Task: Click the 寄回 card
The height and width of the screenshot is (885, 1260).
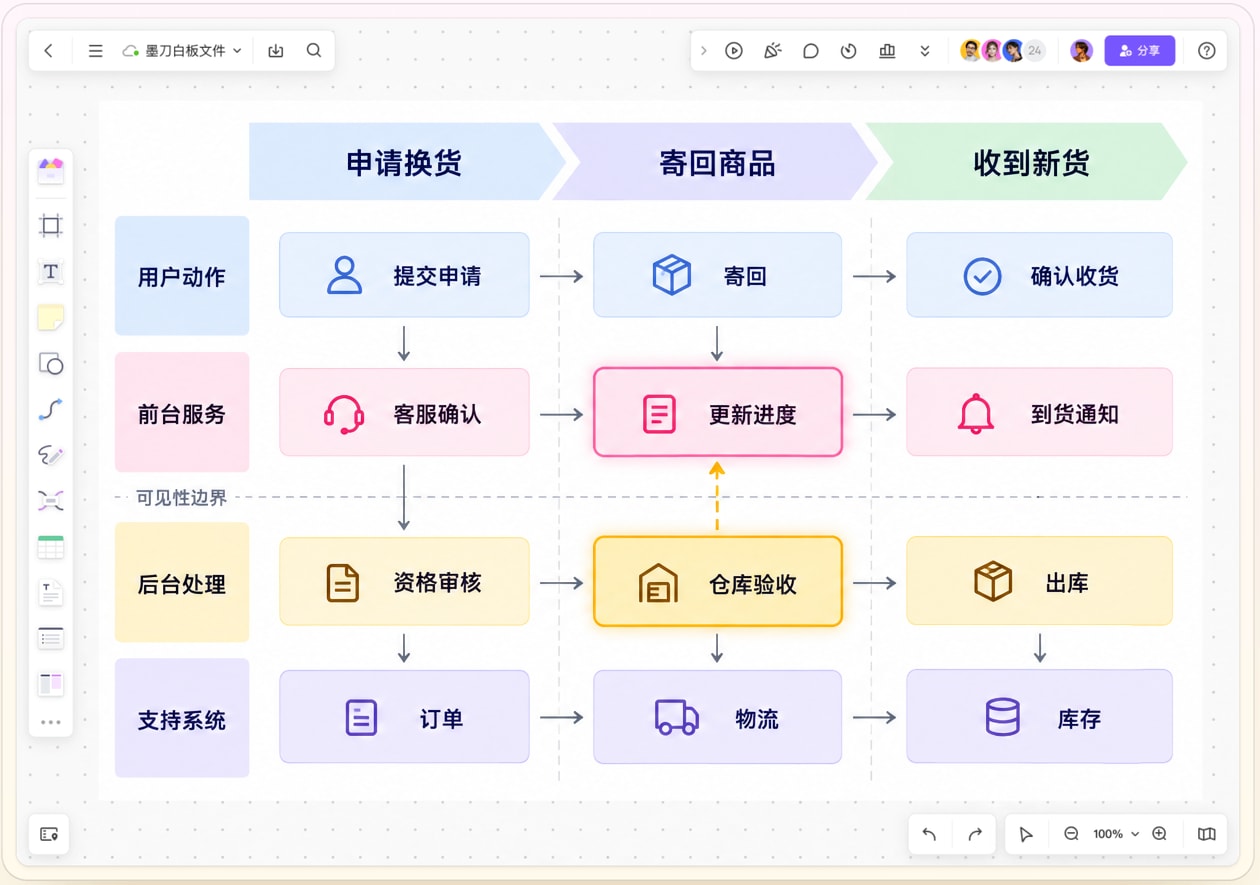Action: (717, 275)
